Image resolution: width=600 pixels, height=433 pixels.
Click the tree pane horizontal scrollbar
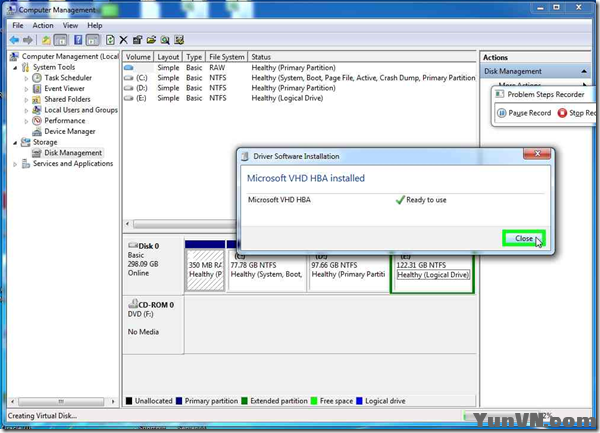pyautogui.click(x=61, y=401)
